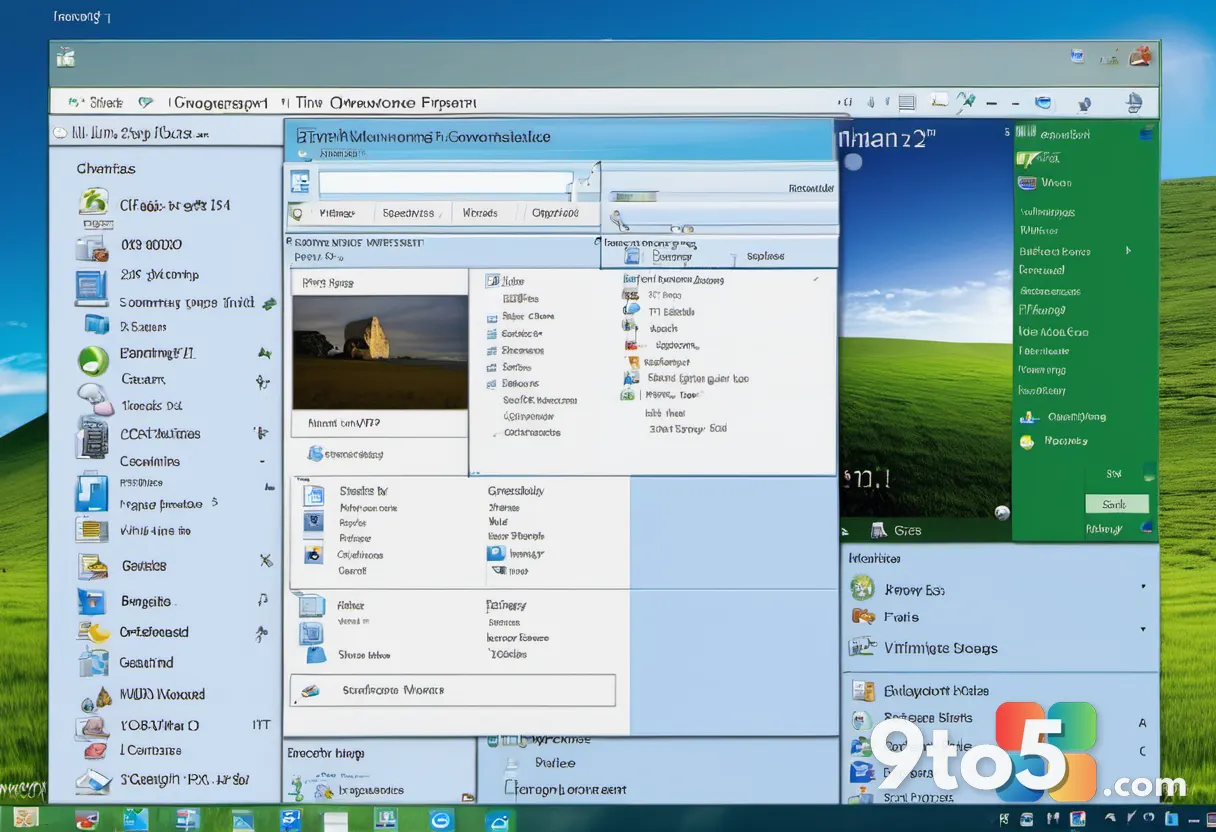This screenshot has height=832, width=1216.
Task: Click the keyboard icon next to "Vison"
Action: tap(1027, 183)
